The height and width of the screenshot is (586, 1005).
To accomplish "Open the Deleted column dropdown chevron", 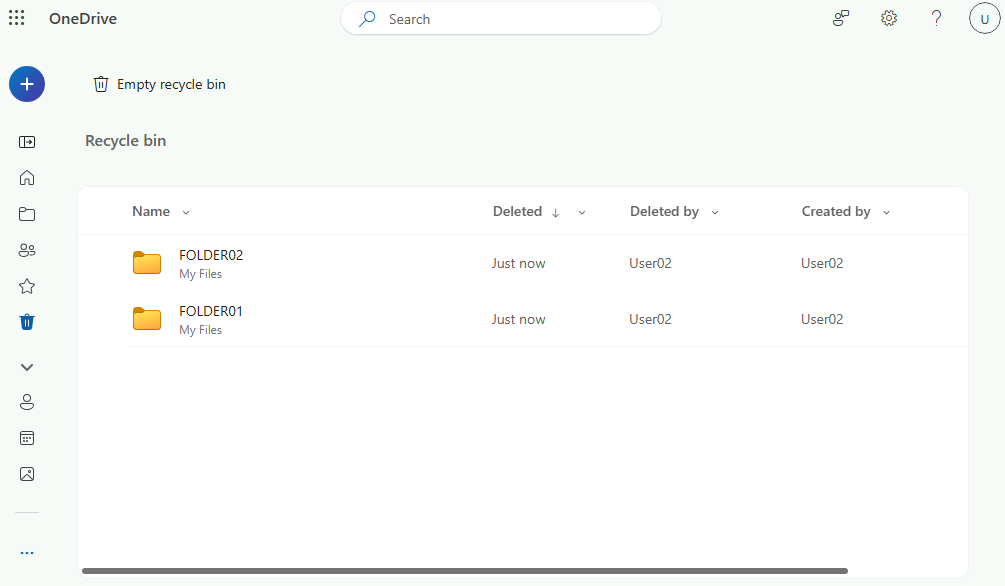I will [582, 212].
